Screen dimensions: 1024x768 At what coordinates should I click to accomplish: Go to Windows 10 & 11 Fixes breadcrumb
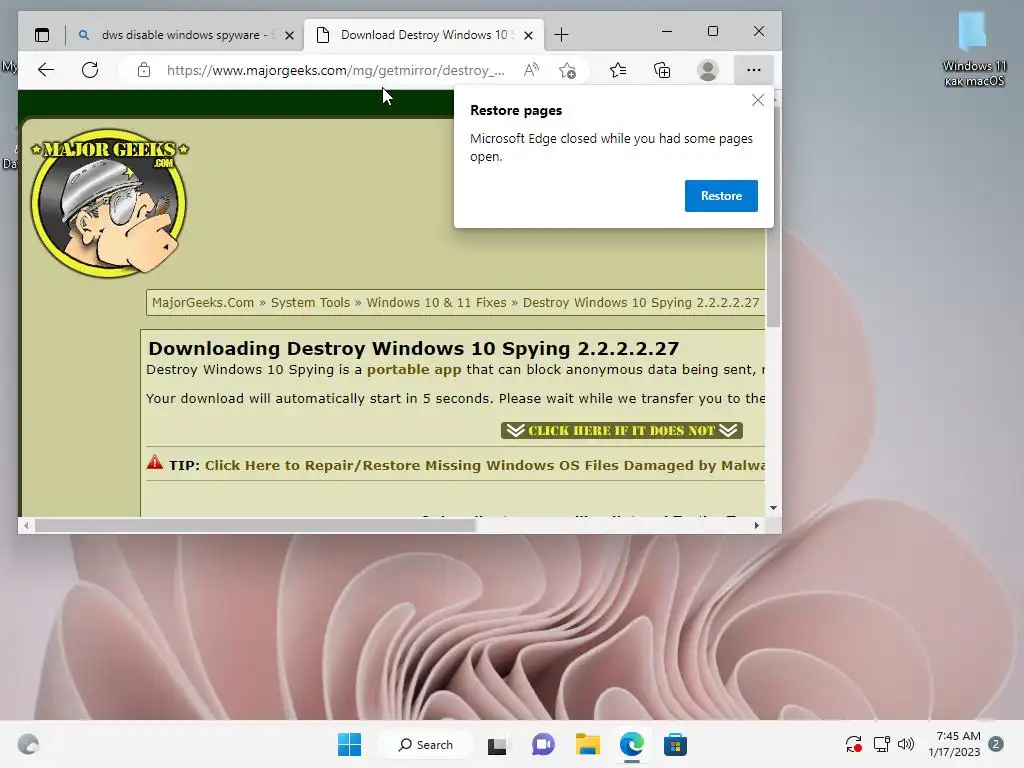(436, 302)
